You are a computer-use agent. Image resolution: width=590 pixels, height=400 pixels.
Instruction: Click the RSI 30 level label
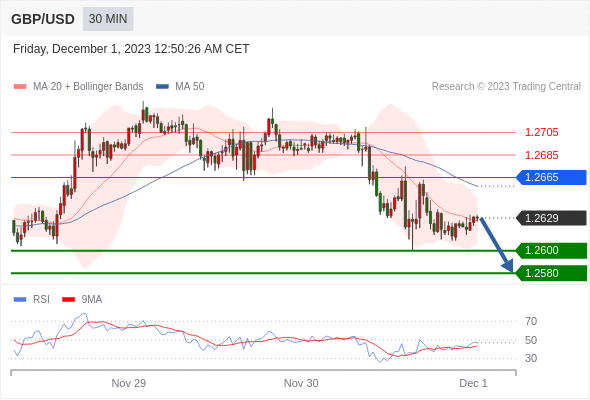tap(531, 358)
